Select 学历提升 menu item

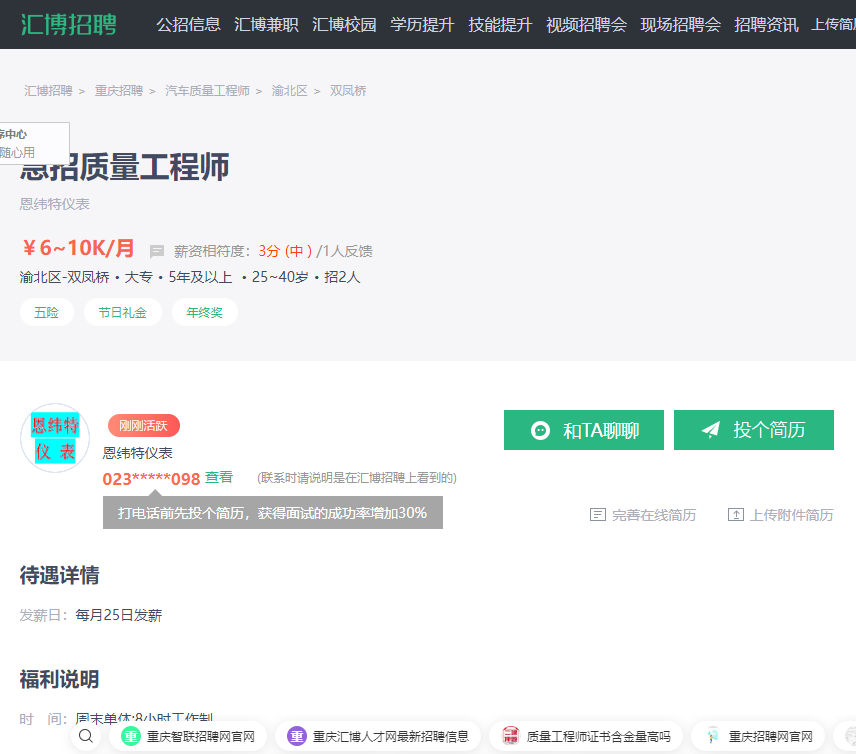tap(422, 25)
